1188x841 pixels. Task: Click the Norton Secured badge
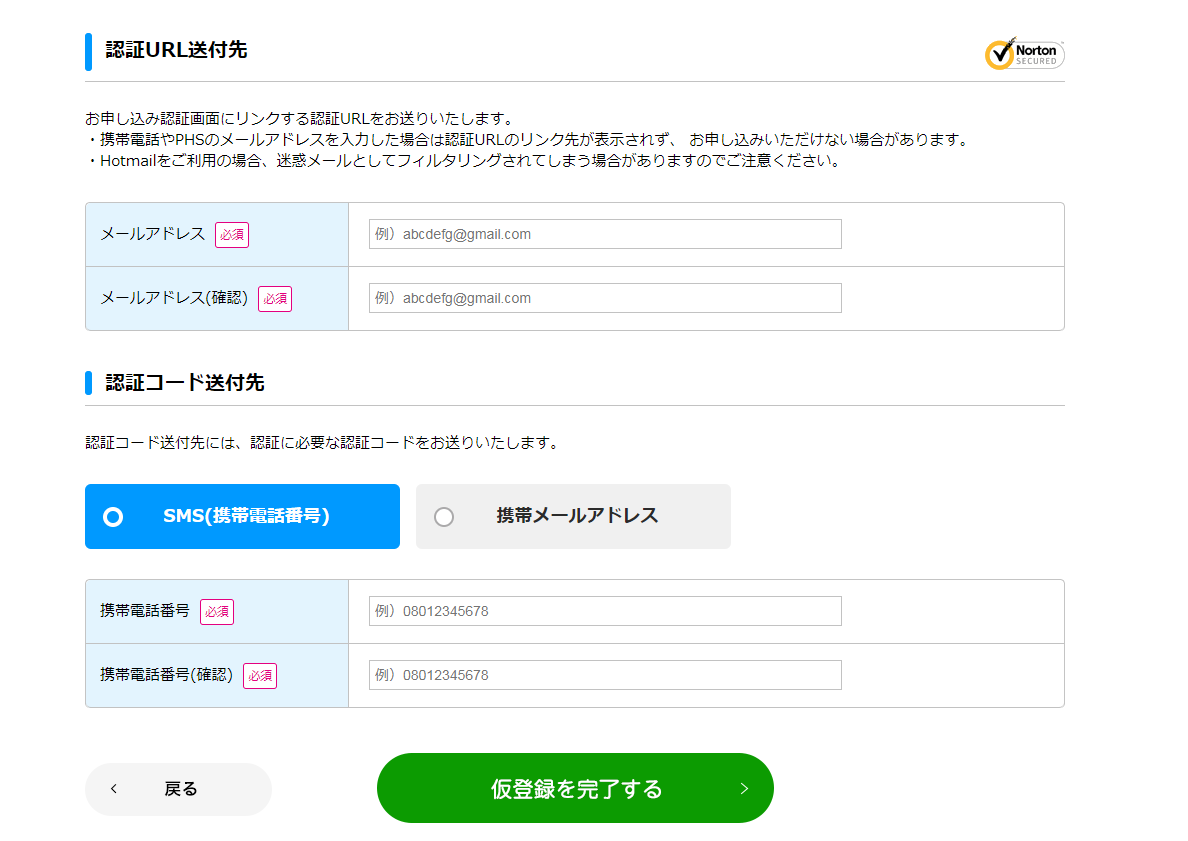click(1024, 54)
